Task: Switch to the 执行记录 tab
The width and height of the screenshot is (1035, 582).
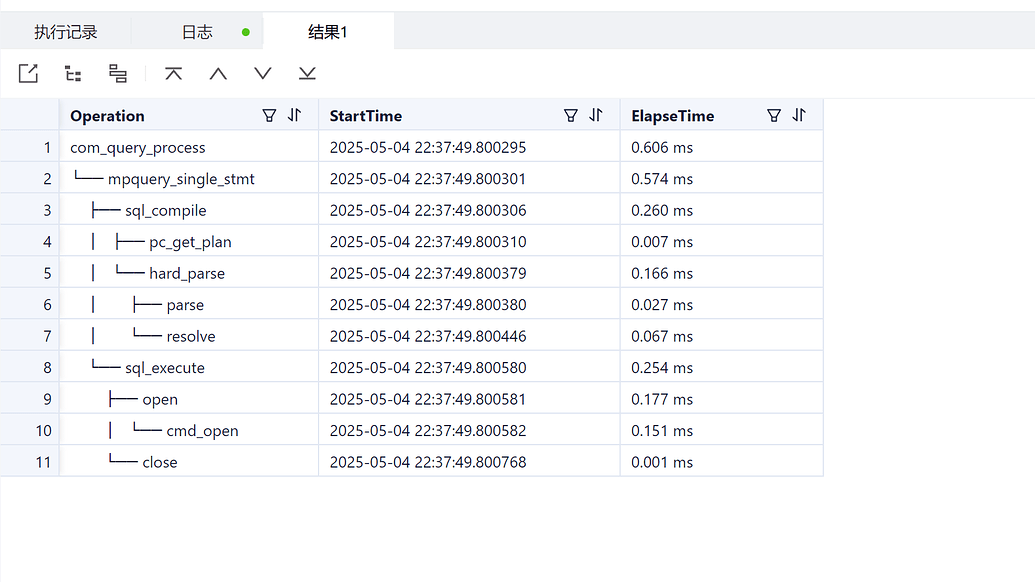Action: point(65,32)
